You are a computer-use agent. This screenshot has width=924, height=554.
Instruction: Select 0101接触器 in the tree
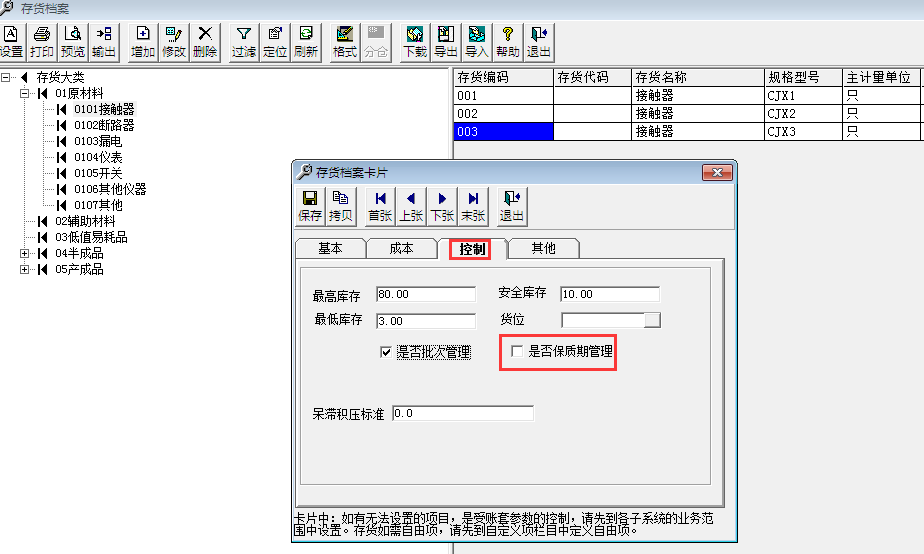click(104, 109)
